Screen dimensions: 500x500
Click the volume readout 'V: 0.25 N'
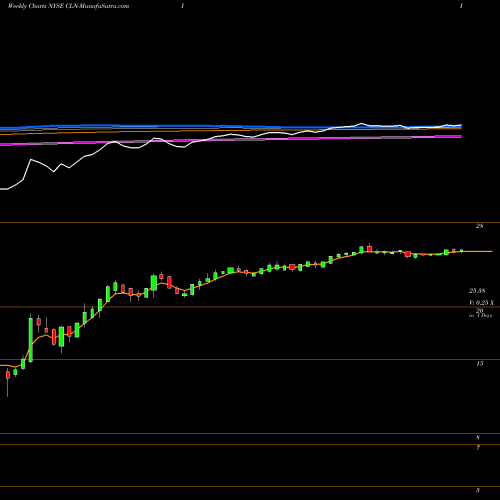481,303
